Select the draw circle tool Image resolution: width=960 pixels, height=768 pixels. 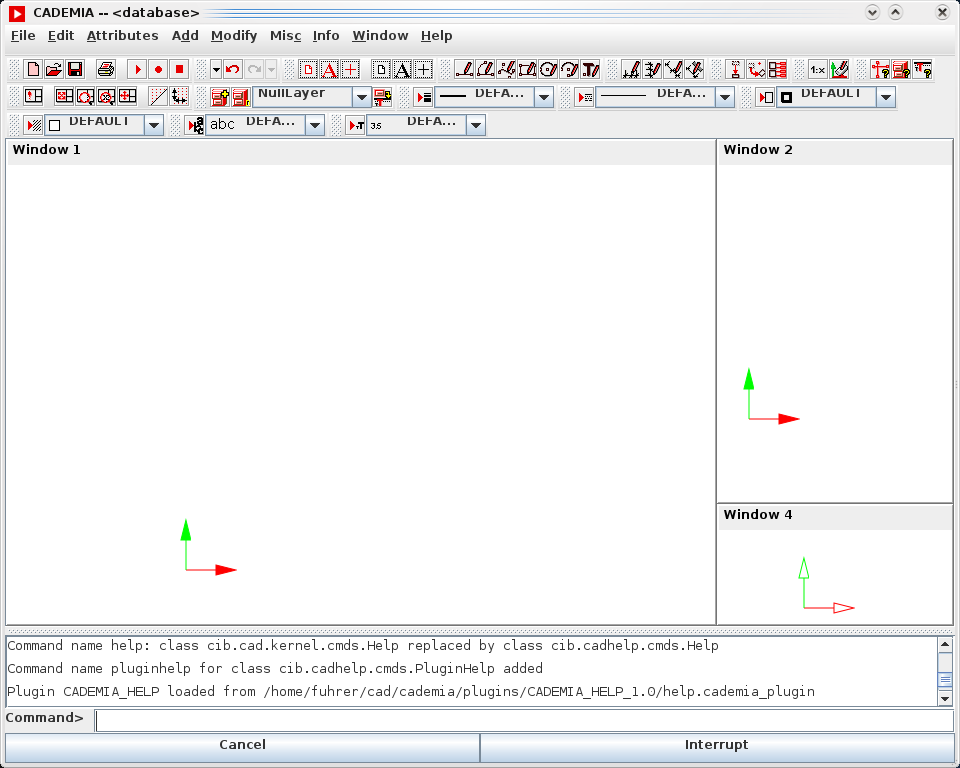[548, 70]
